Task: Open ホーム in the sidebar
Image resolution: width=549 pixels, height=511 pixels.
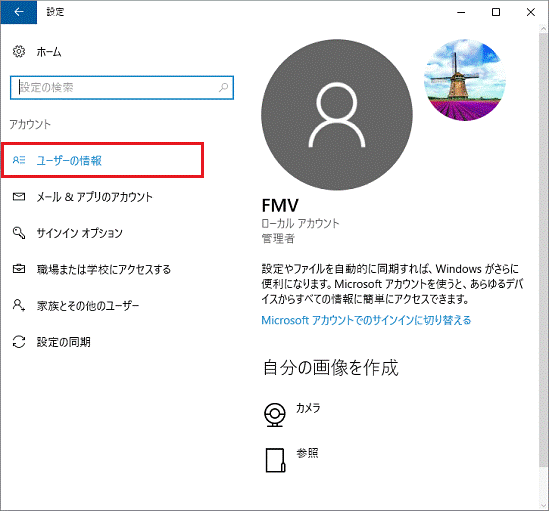Action: (x=49, y=52)
